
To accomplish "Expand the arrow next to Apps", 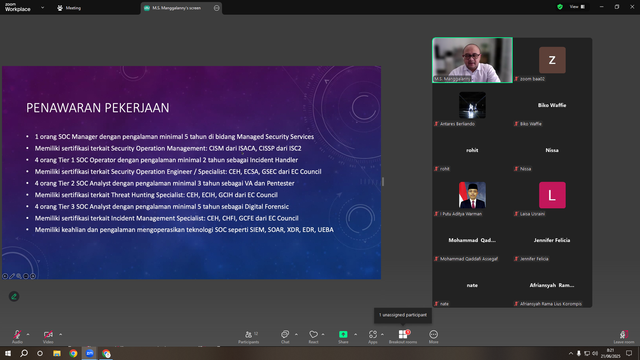I will [x=382, y=334].
